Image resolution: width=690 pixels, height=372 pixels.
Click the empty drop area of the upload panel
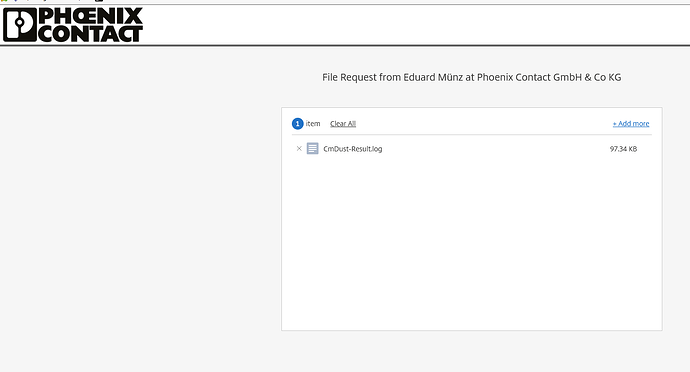pos(472,244)
